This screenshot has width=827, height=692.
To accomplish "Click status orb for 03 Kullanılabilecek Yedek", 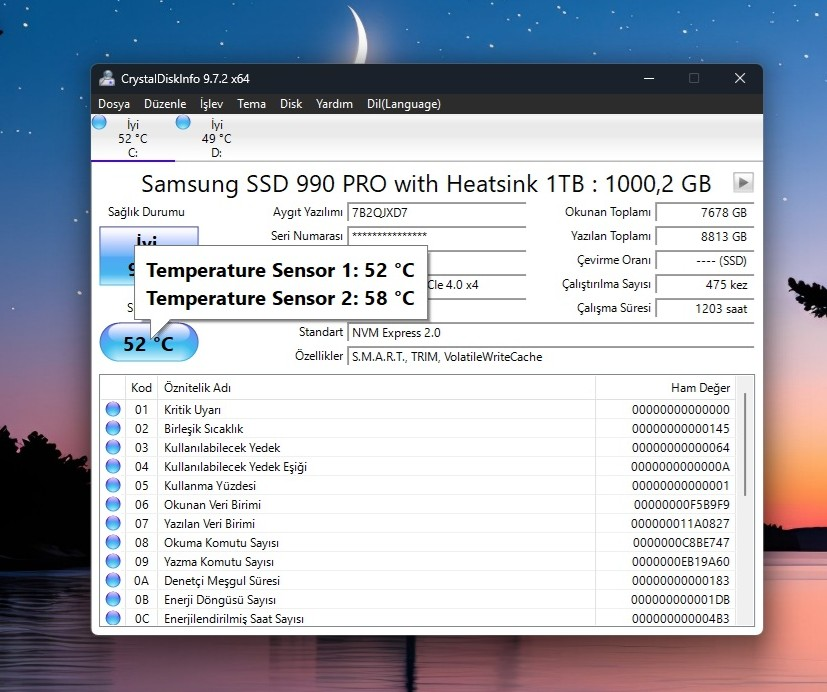I will pos(113,447).
